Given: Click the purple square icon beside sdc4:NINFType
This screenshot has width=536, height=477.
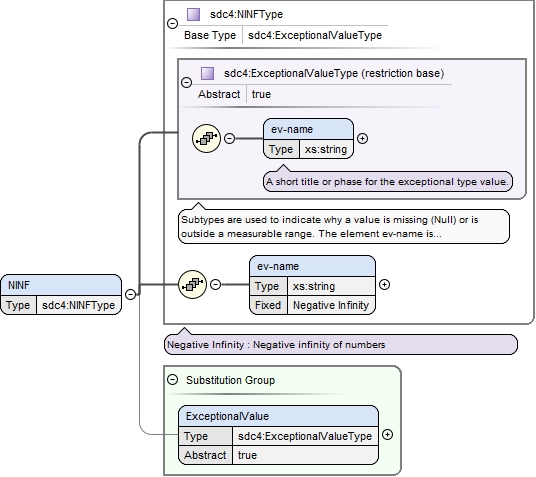Looking at the screenshot, I should [193, 14].
